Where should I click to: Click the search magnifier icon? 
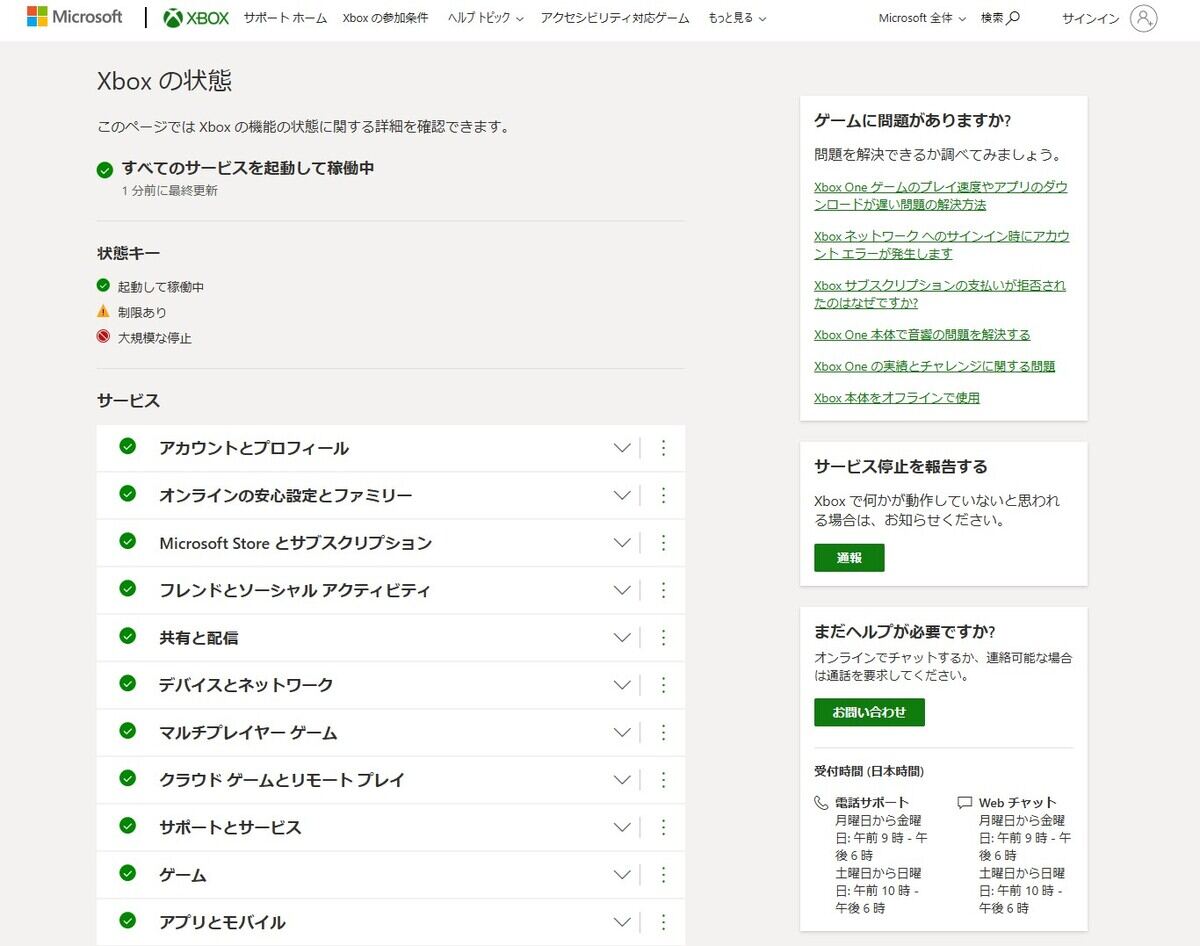(1014, 18)
